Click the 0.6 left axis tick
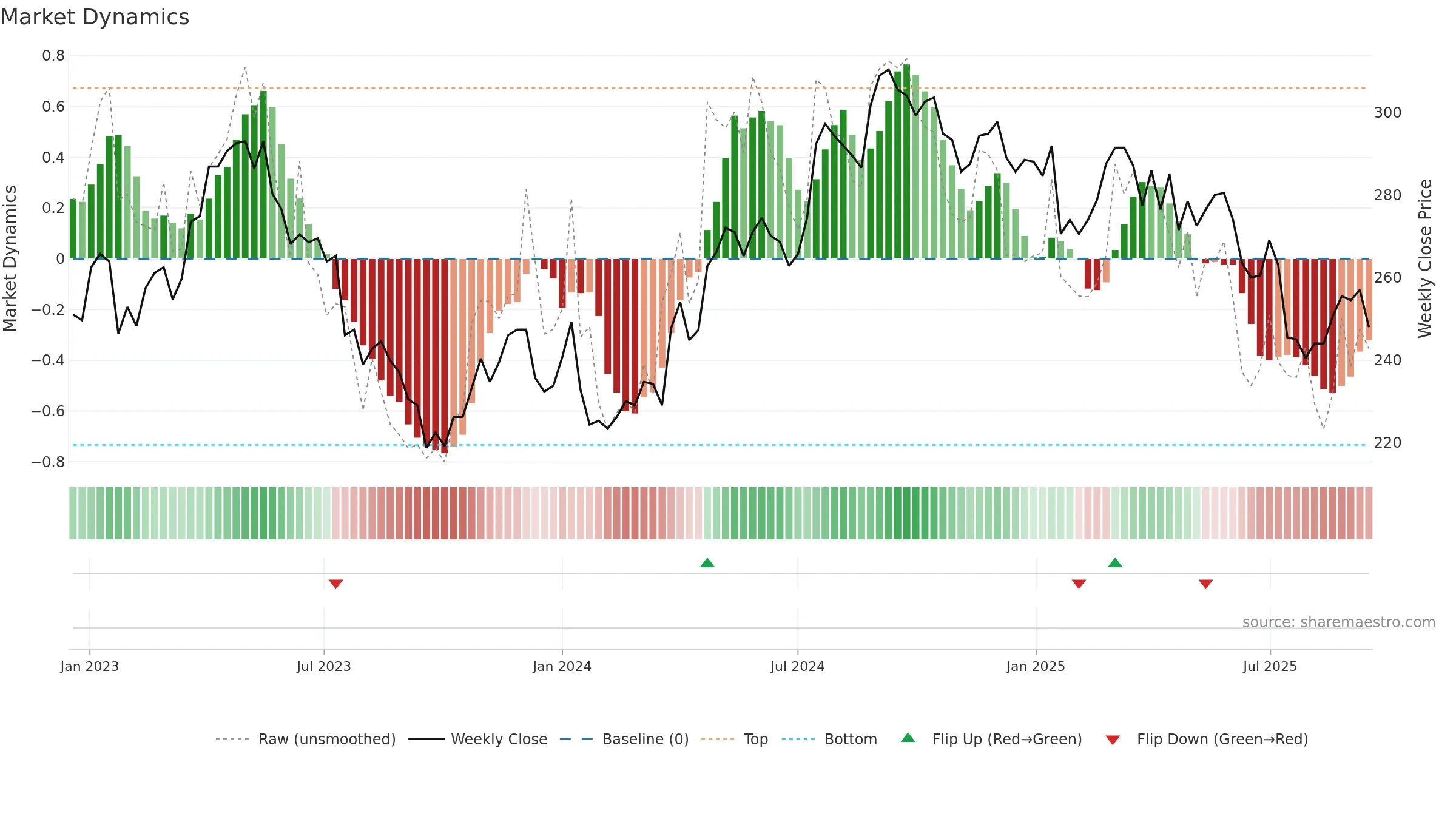1456x819 pixels. click(x=53, y=107)
